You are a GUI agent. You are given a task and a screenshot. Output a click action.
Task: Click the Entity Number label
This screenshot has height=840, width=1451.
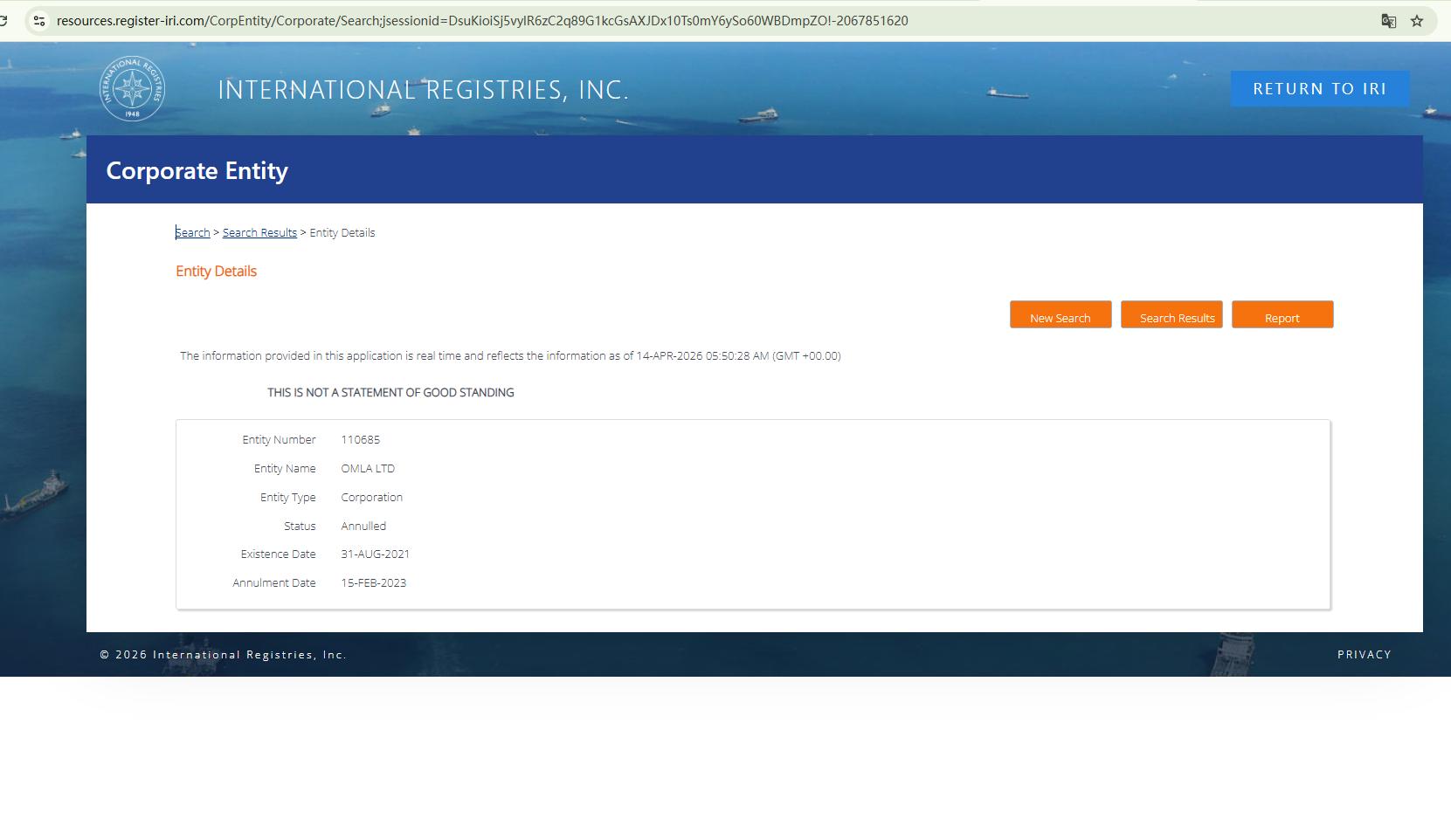coord(279,439)
